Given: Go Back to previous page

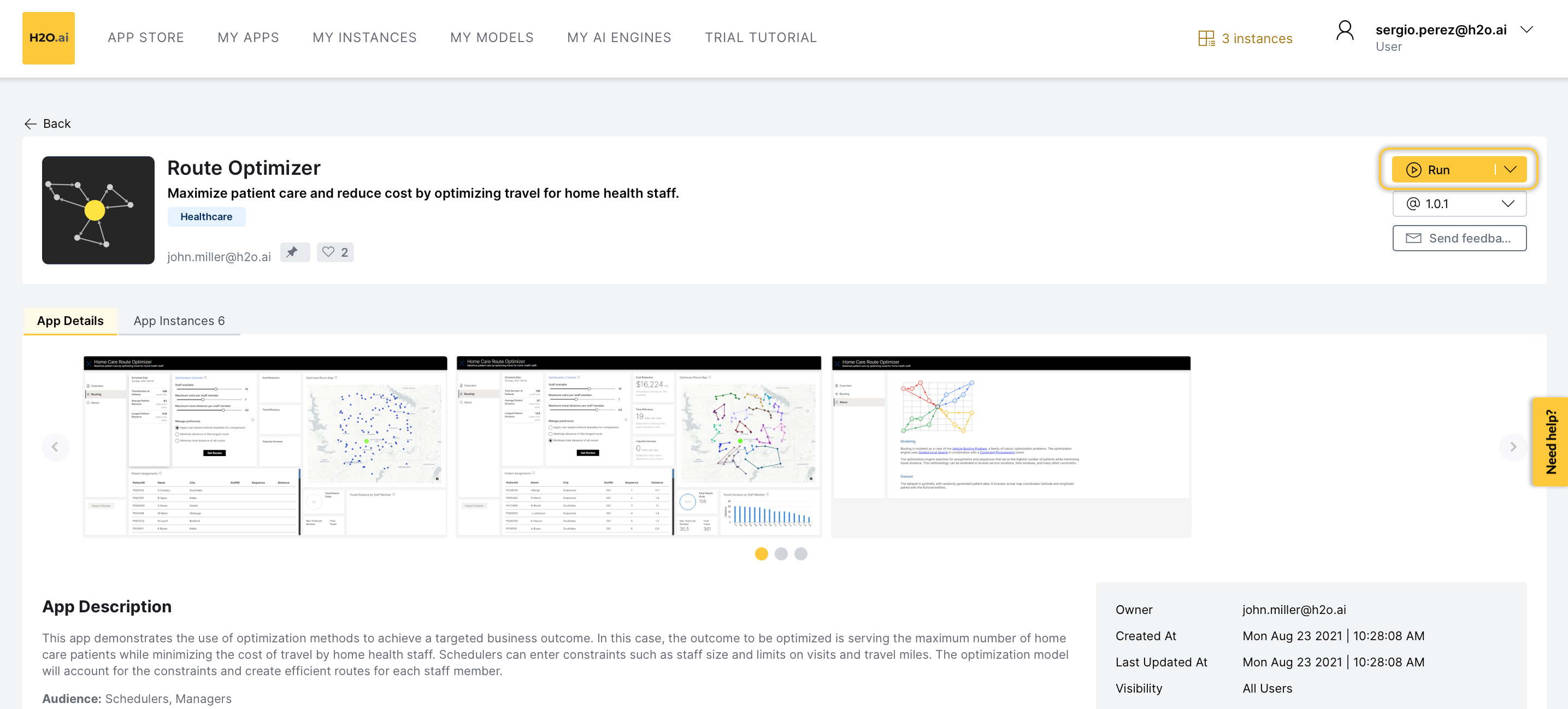Looking at the screenshot, I should pyautogui.click(x=57, y=123).
